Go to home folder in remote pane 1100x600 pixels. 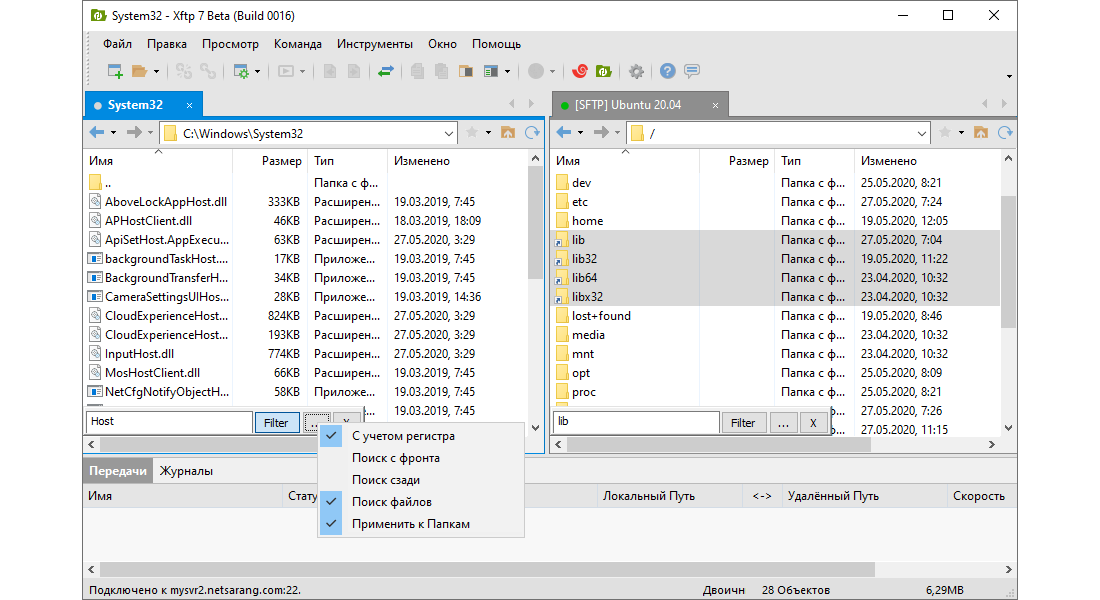click(981, 133)
